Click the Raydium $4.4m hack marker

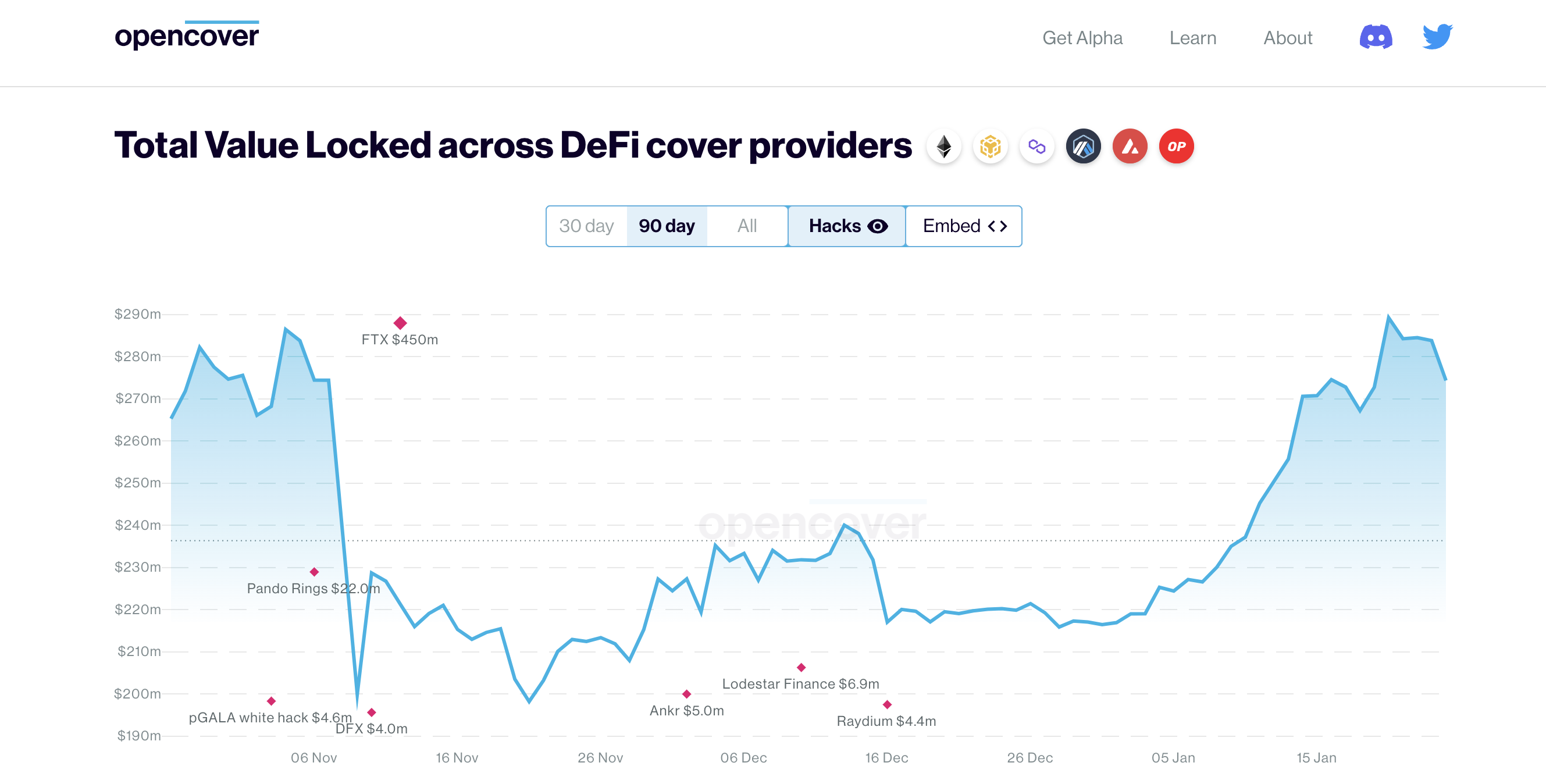[x=887, y=705]
